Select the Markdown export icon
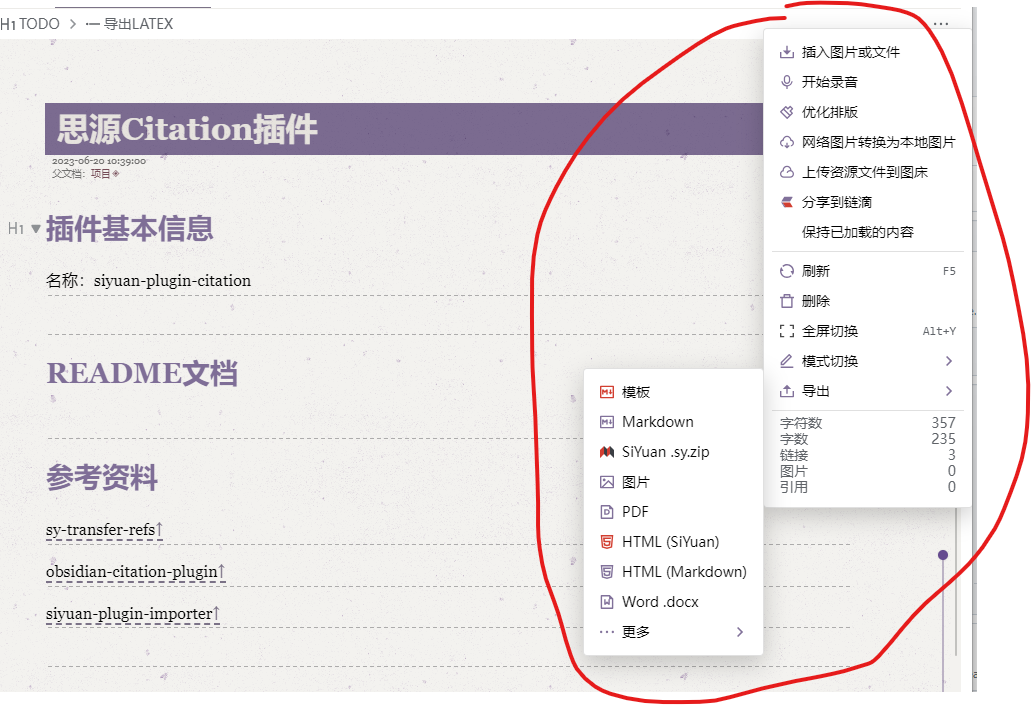Screen dimensions: 1031x706 click(x=606, y=421)
